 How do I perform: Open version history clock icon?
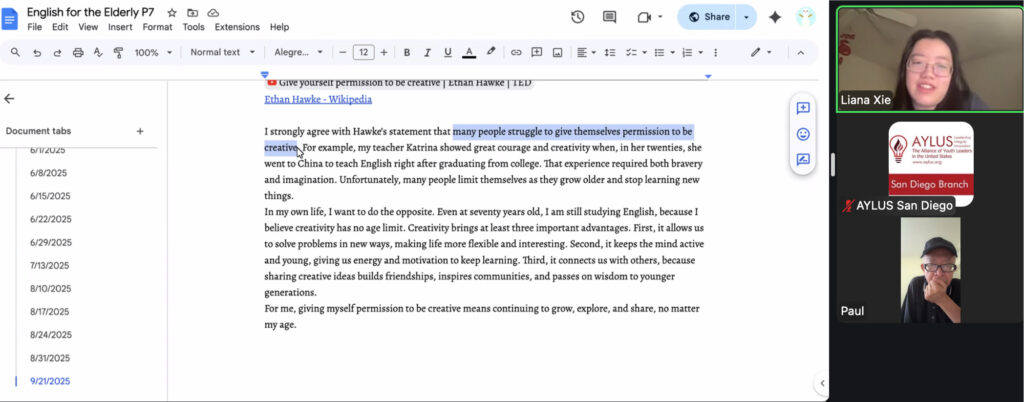pos(578,17)
